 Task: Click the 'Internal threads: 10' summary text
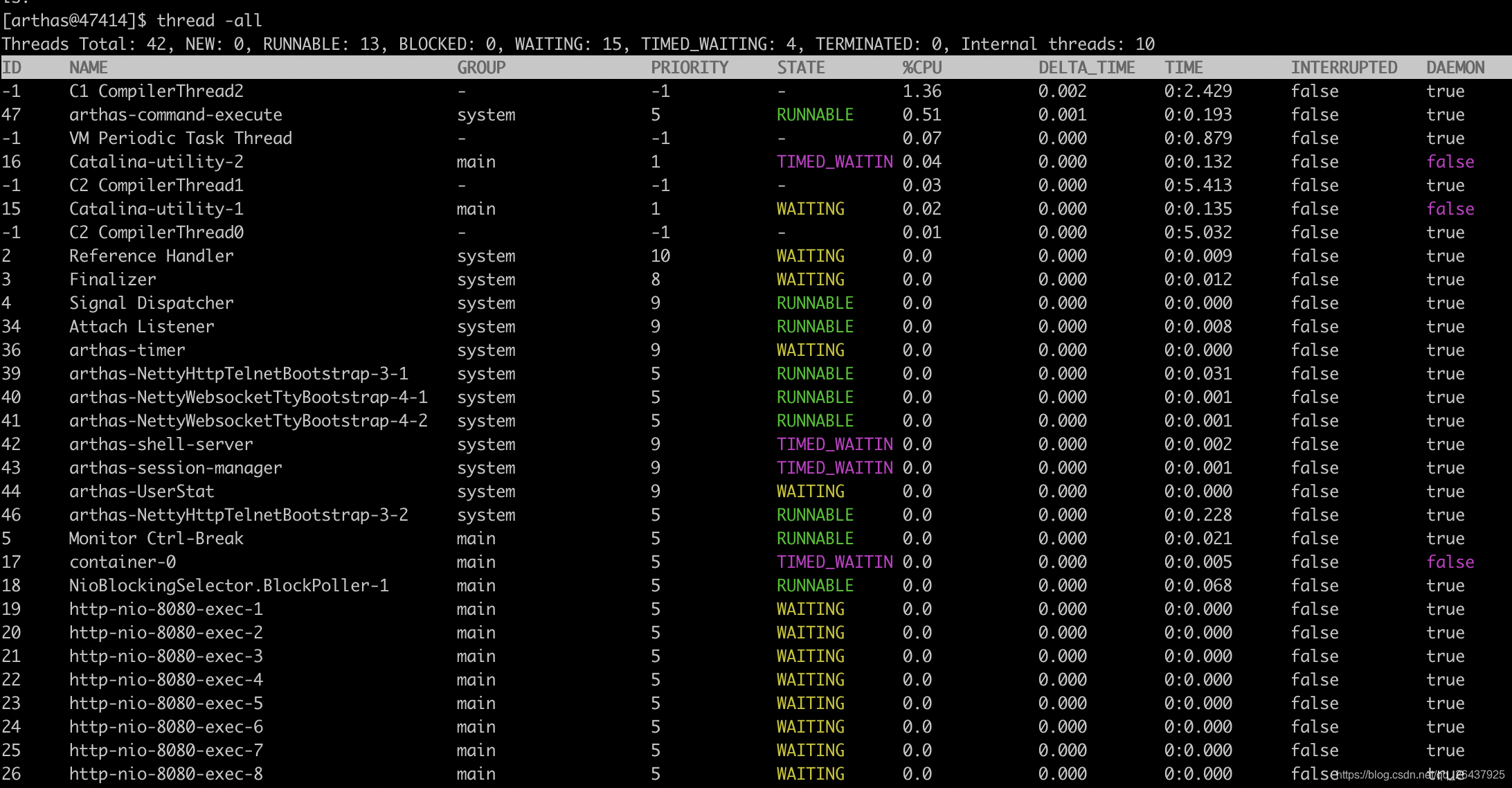tap(1058, 44)
